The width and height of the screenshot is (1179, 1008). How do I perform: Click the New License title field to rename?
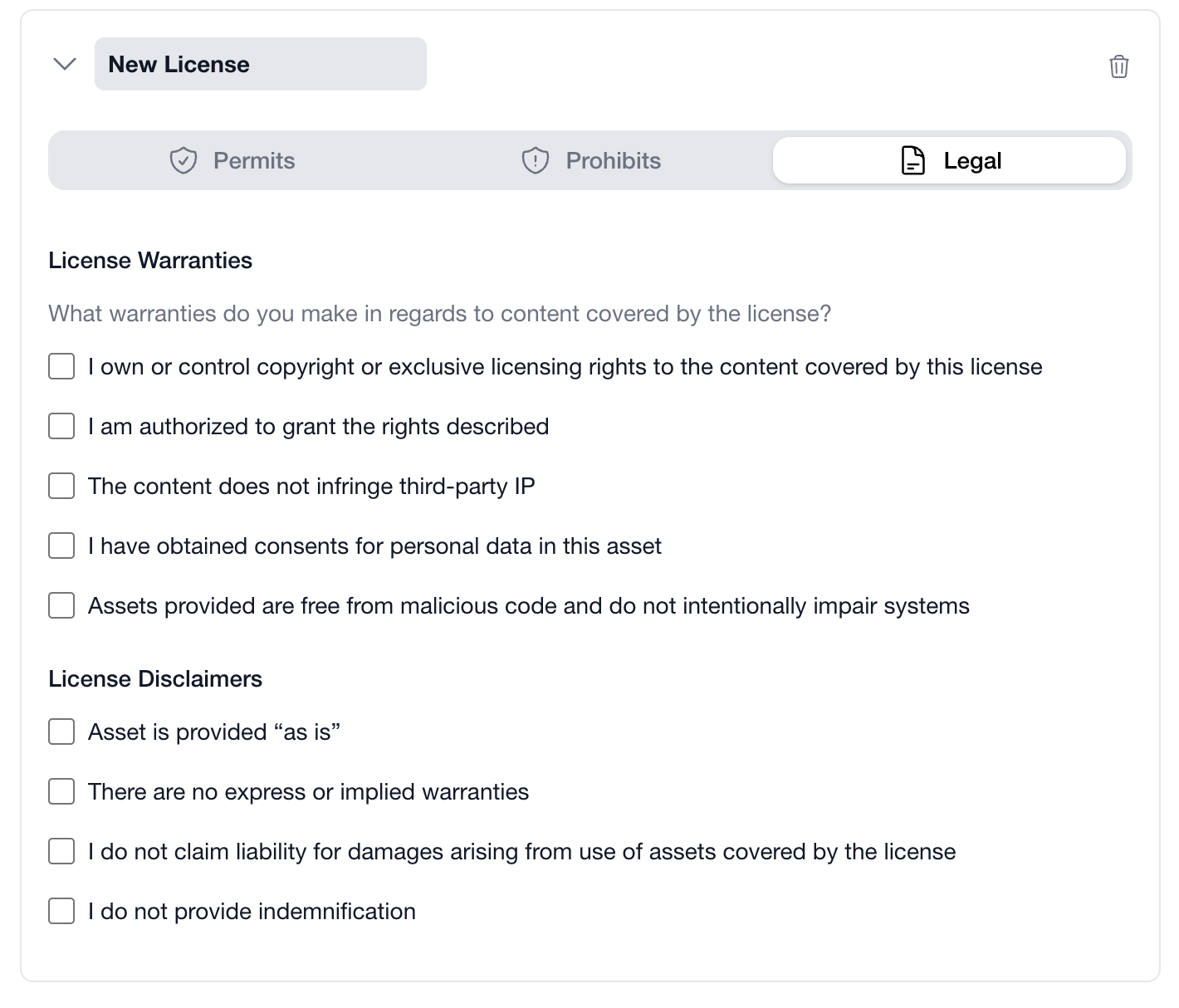coord(260,63)
